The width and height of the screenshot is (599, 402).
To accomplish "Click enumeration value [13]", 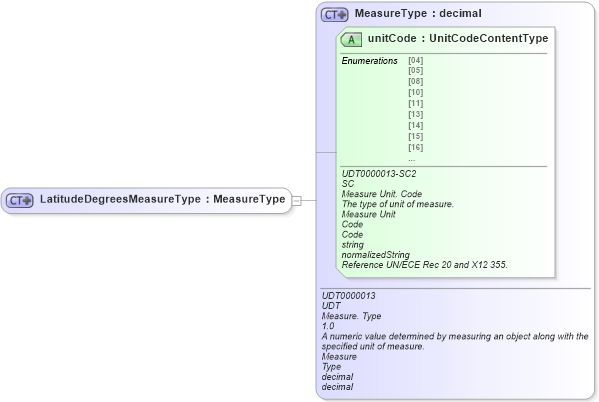I will 416,114.
